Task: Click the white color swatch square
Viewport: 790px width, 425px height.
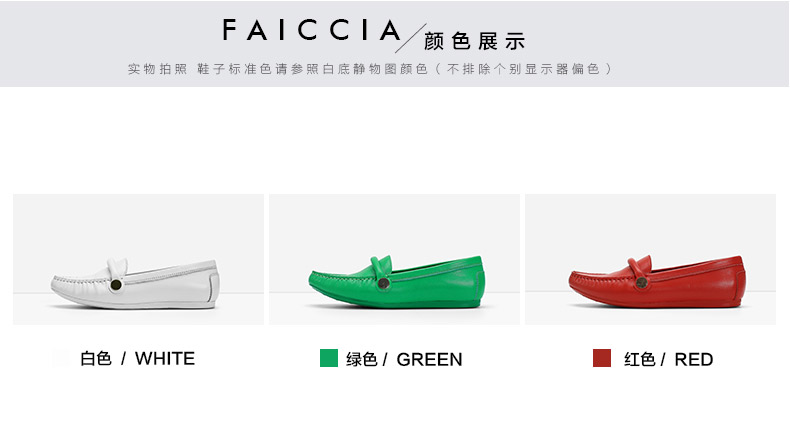Action: (x=61, y=358)
